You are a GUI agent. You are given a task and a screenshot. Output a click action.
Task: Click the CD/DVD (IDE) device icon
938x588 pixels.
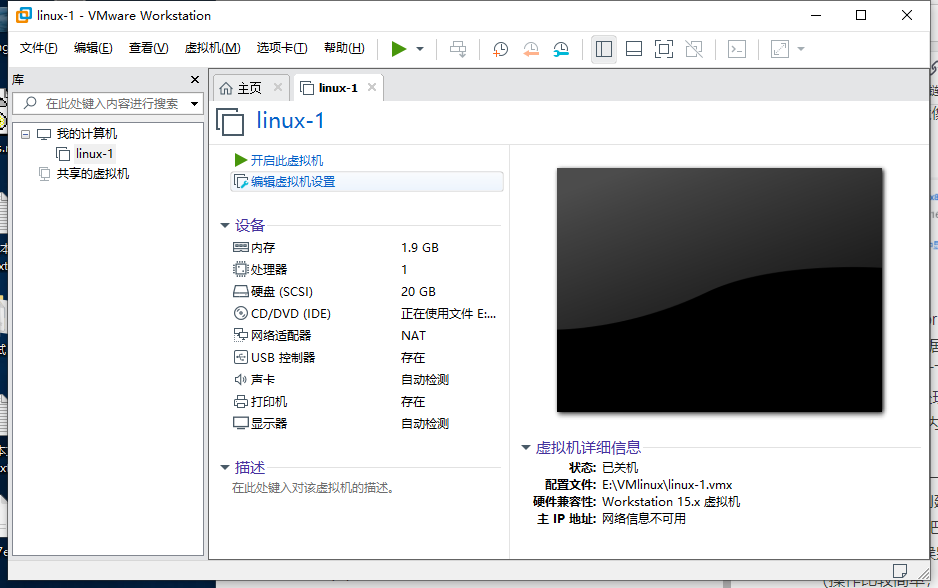pos(240,313)
